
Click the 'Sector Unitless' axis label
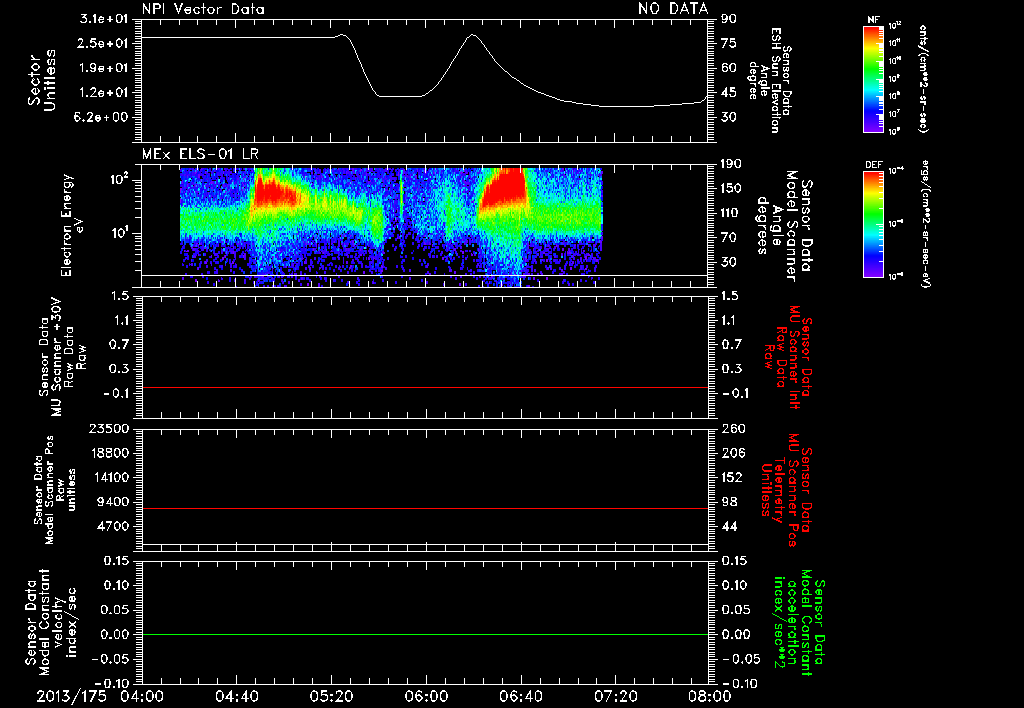tap(42, 80)
